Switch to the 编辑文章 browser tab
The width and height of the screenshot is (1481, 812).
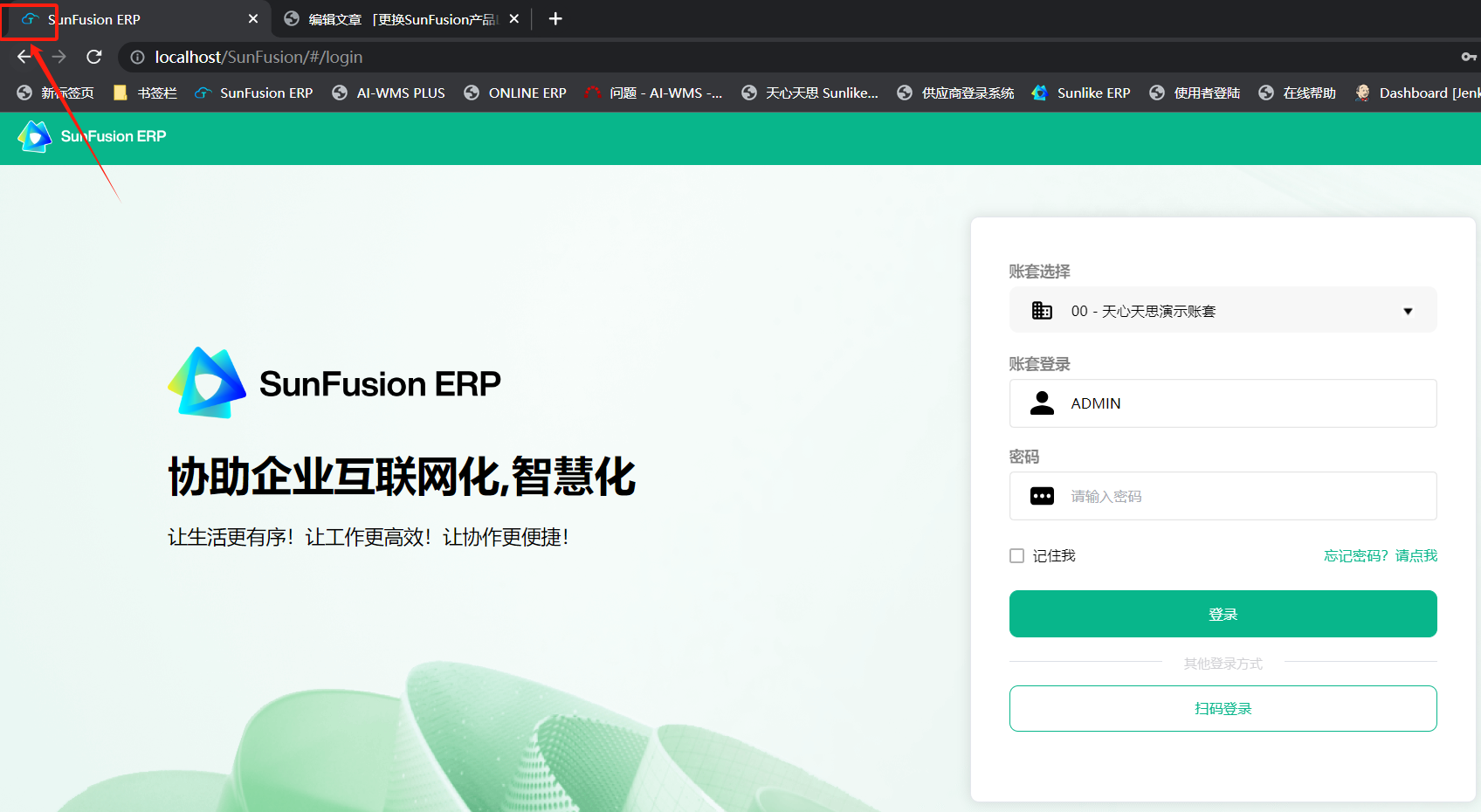coord(402,19)
